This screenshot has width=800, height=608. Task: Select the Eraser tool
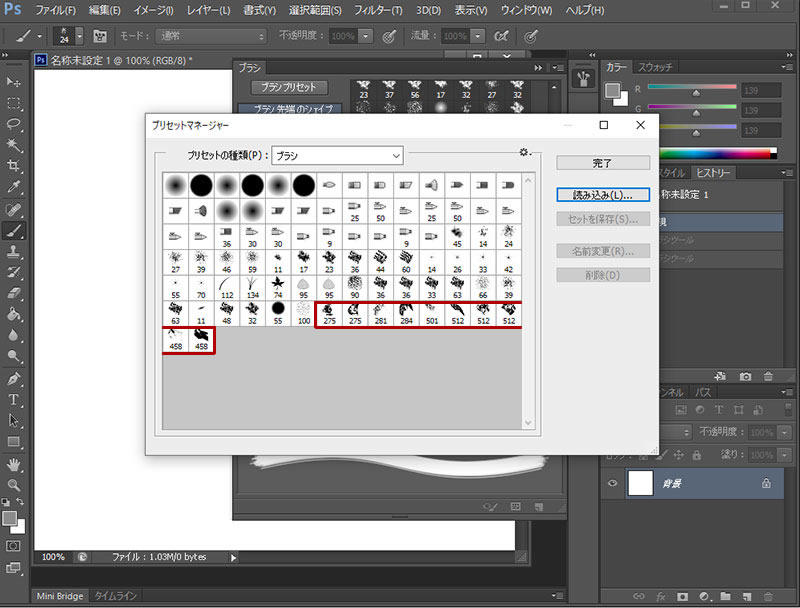13,293
